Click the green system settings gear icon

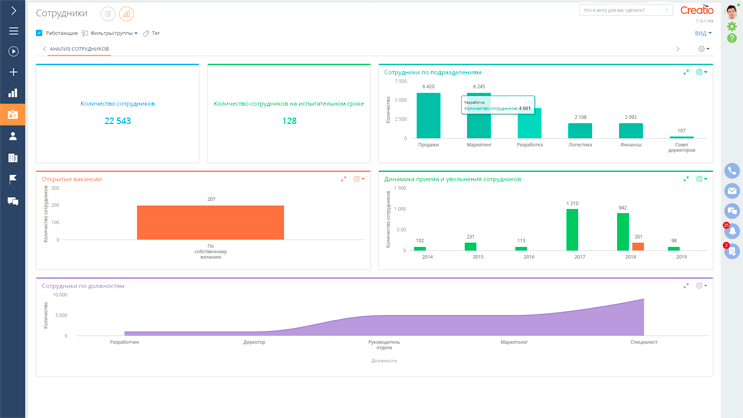pyautogui.click(x=732, y=27)
